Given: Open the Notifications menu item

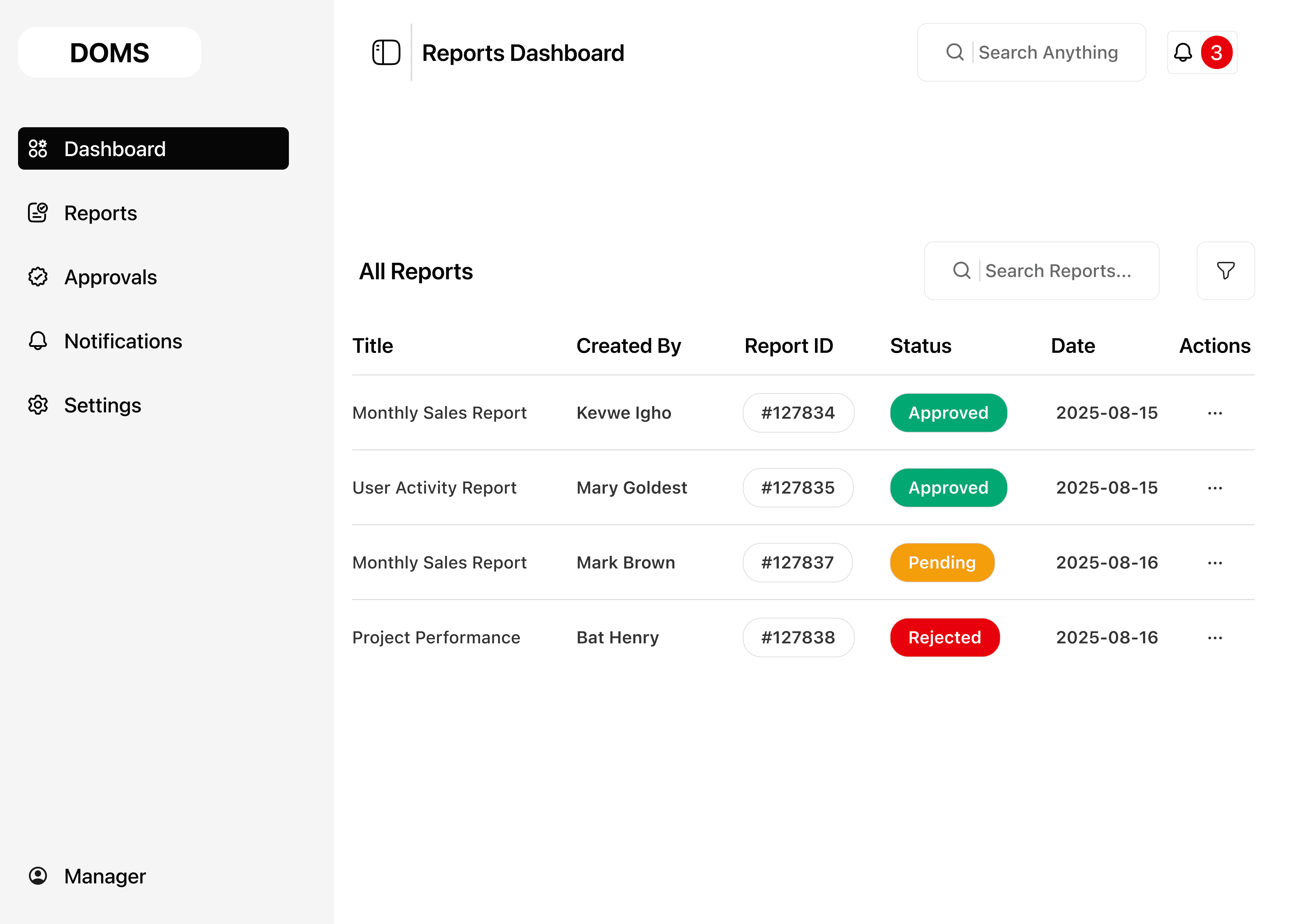Looking at the screenshot, I should pos(123,341).
